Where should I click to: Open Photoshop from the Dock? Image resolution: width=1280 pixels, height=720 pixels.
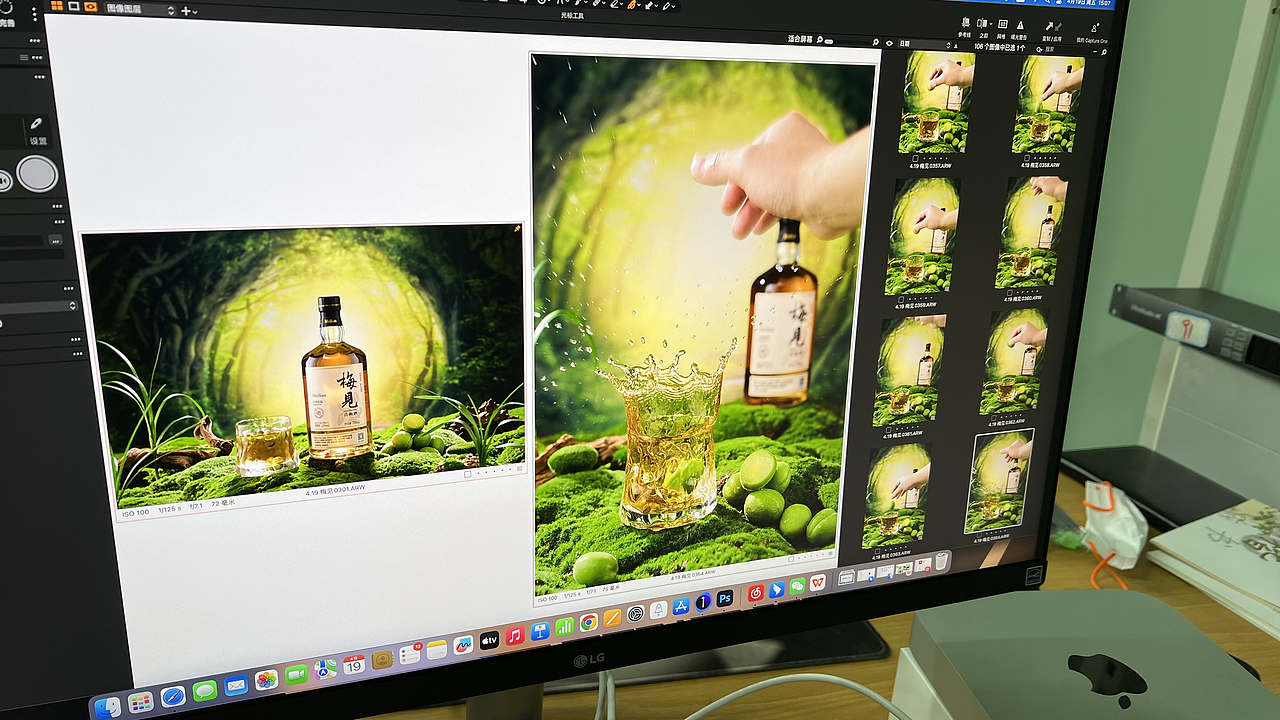(x=725, y=597)
